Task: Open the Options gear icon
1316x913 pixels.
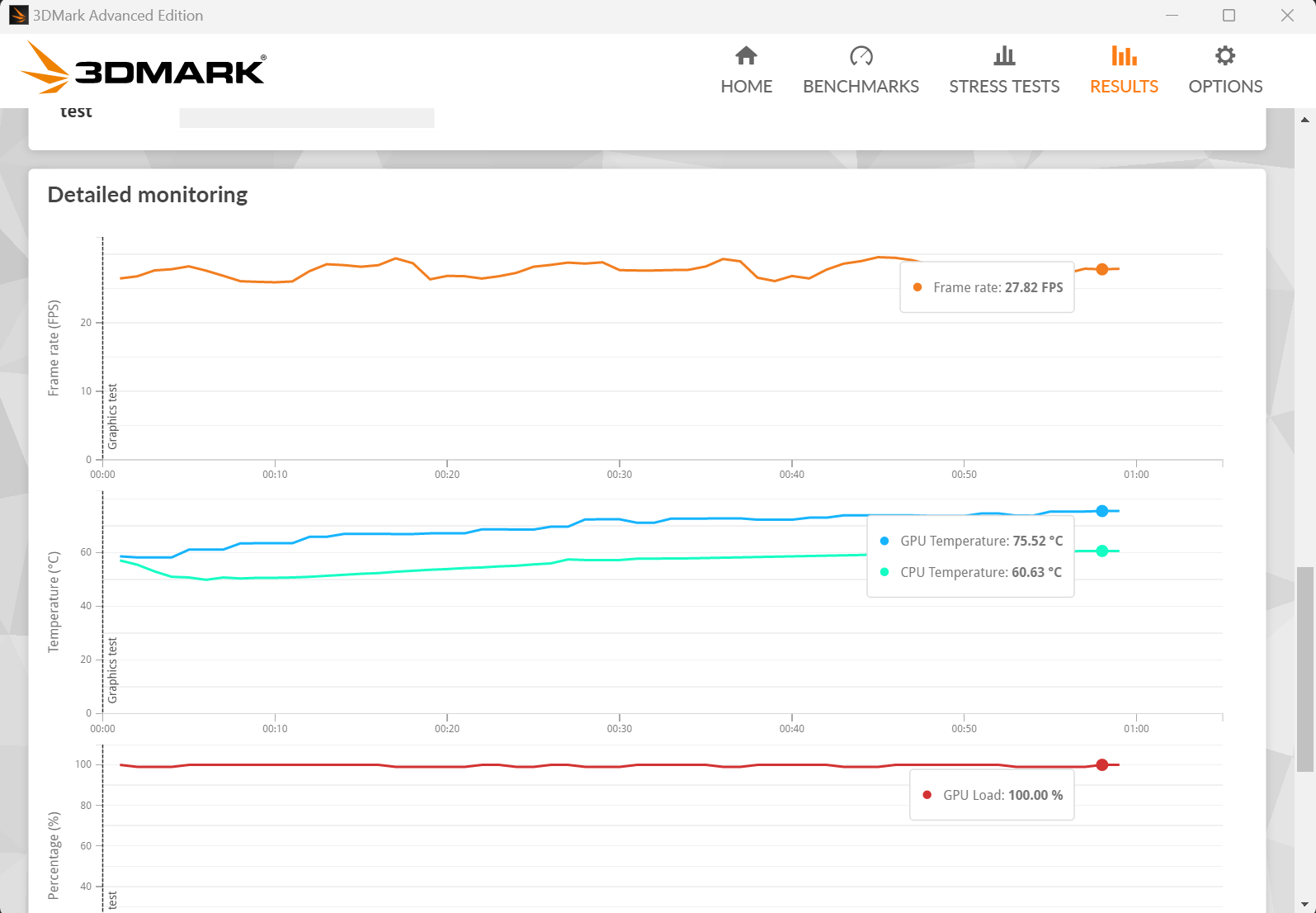Action: click(1225, 56)
